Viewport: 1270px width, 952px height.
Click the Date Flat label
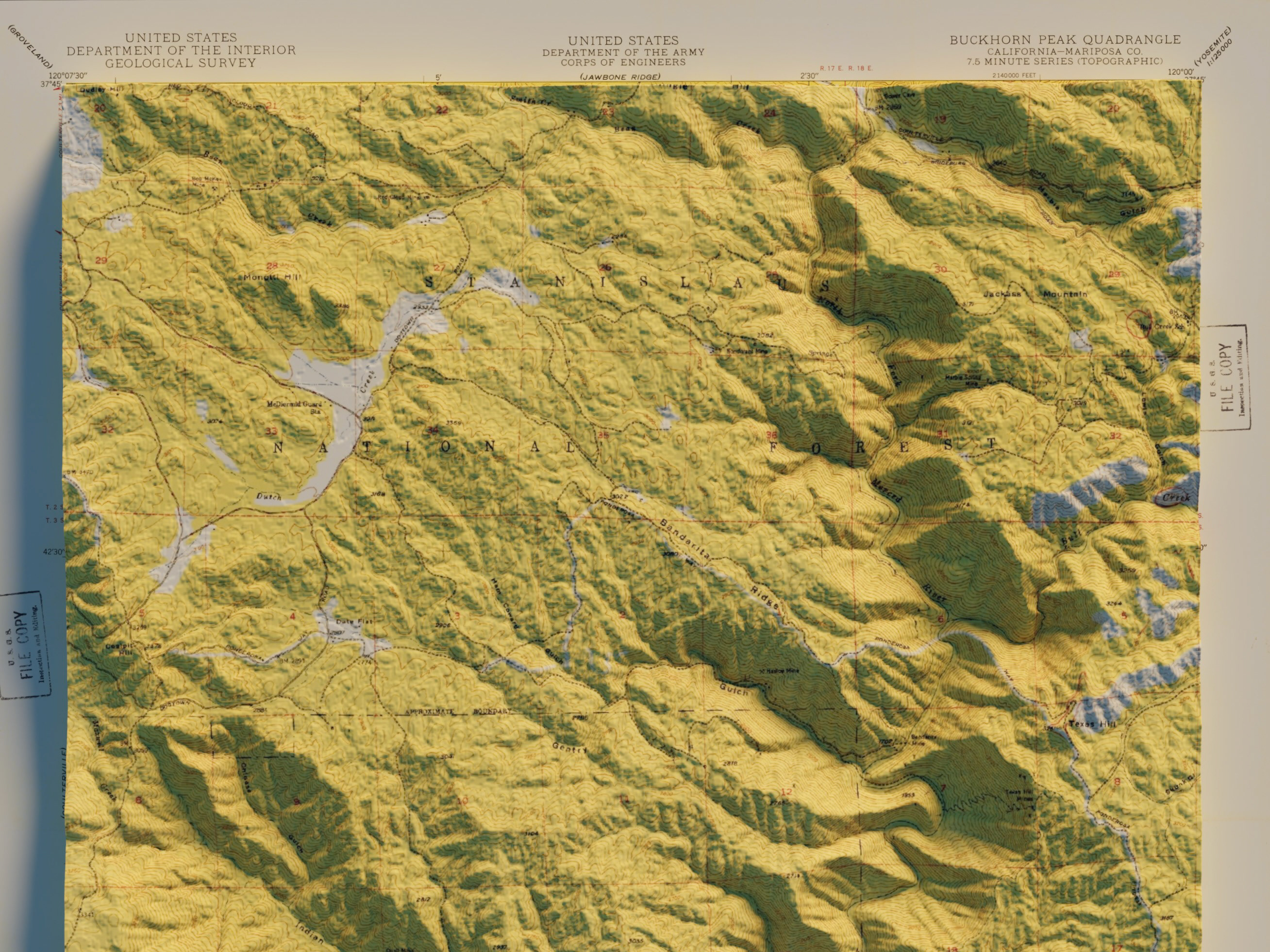coord(354,622)
